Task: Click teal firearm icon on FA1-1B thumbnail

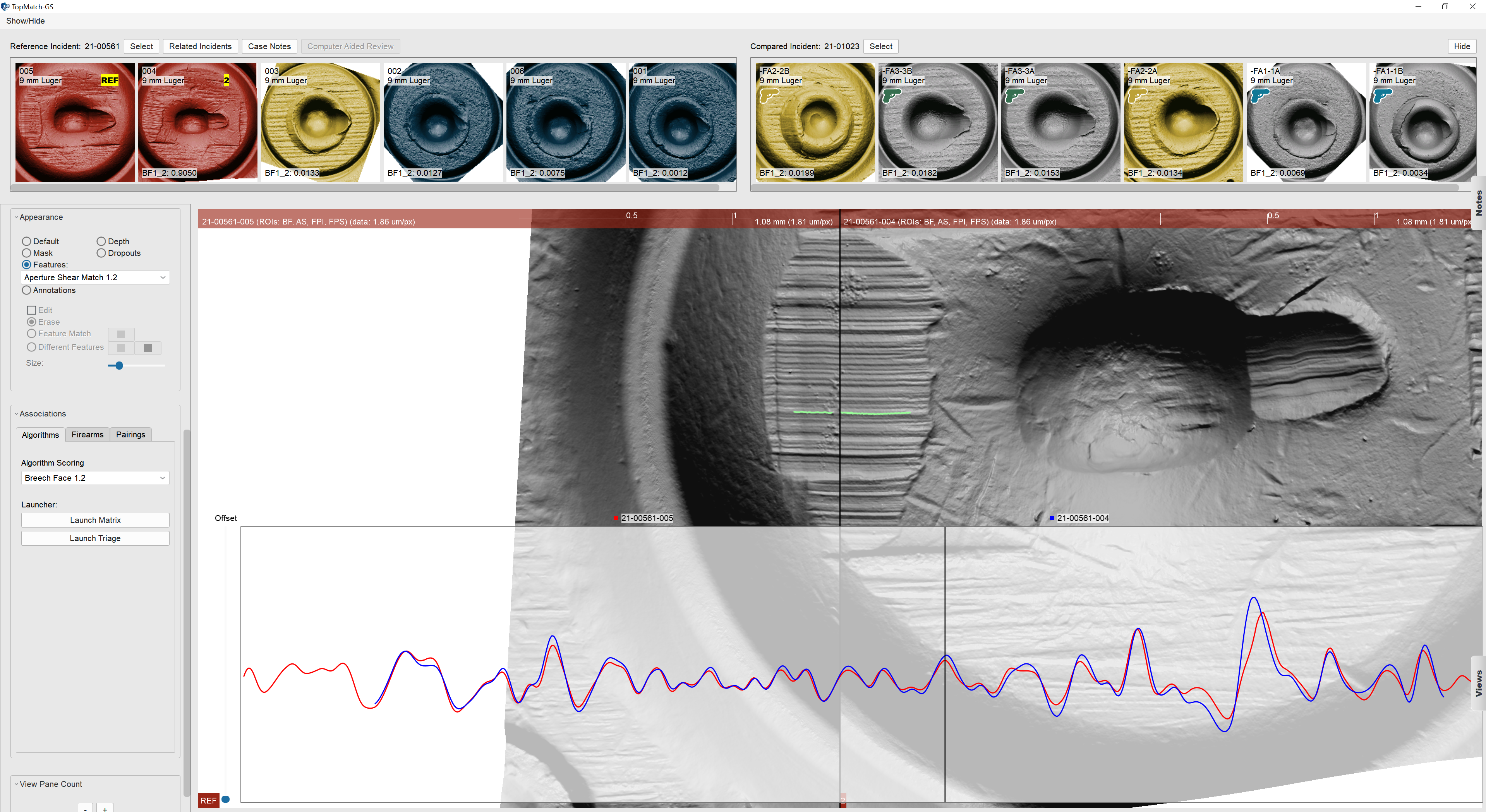Action: point(1383,95)
